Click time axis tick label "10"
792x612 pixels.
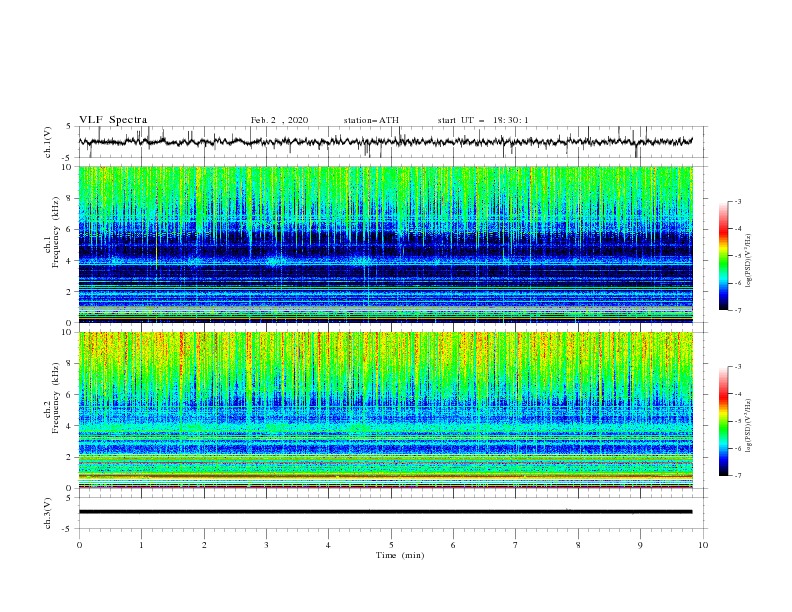pos(703,545)
